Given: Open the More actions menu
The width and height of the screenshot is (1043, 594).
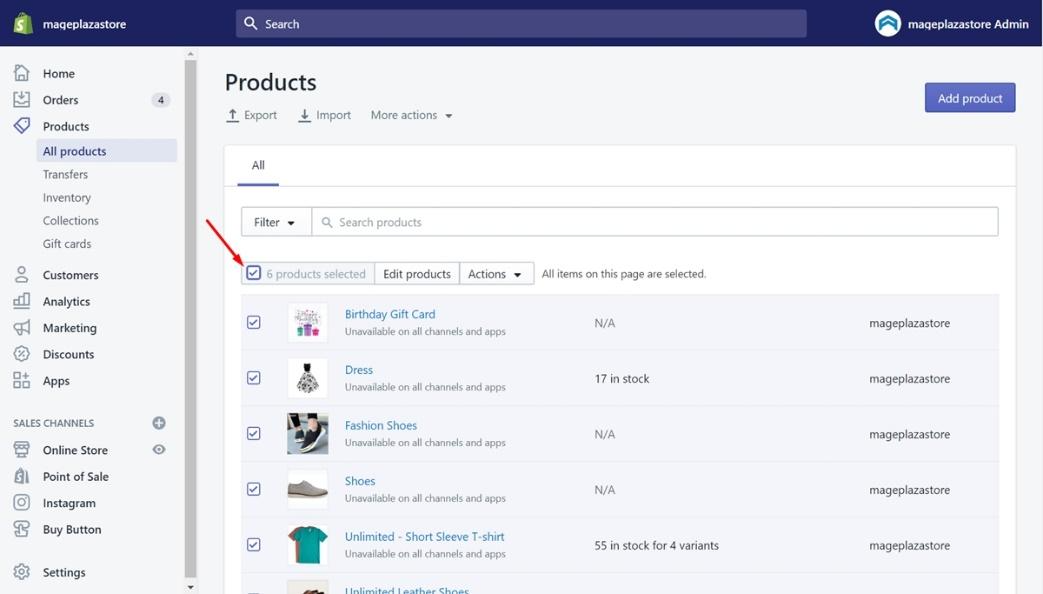Looking at the screenshot, I should click(411, 115).
